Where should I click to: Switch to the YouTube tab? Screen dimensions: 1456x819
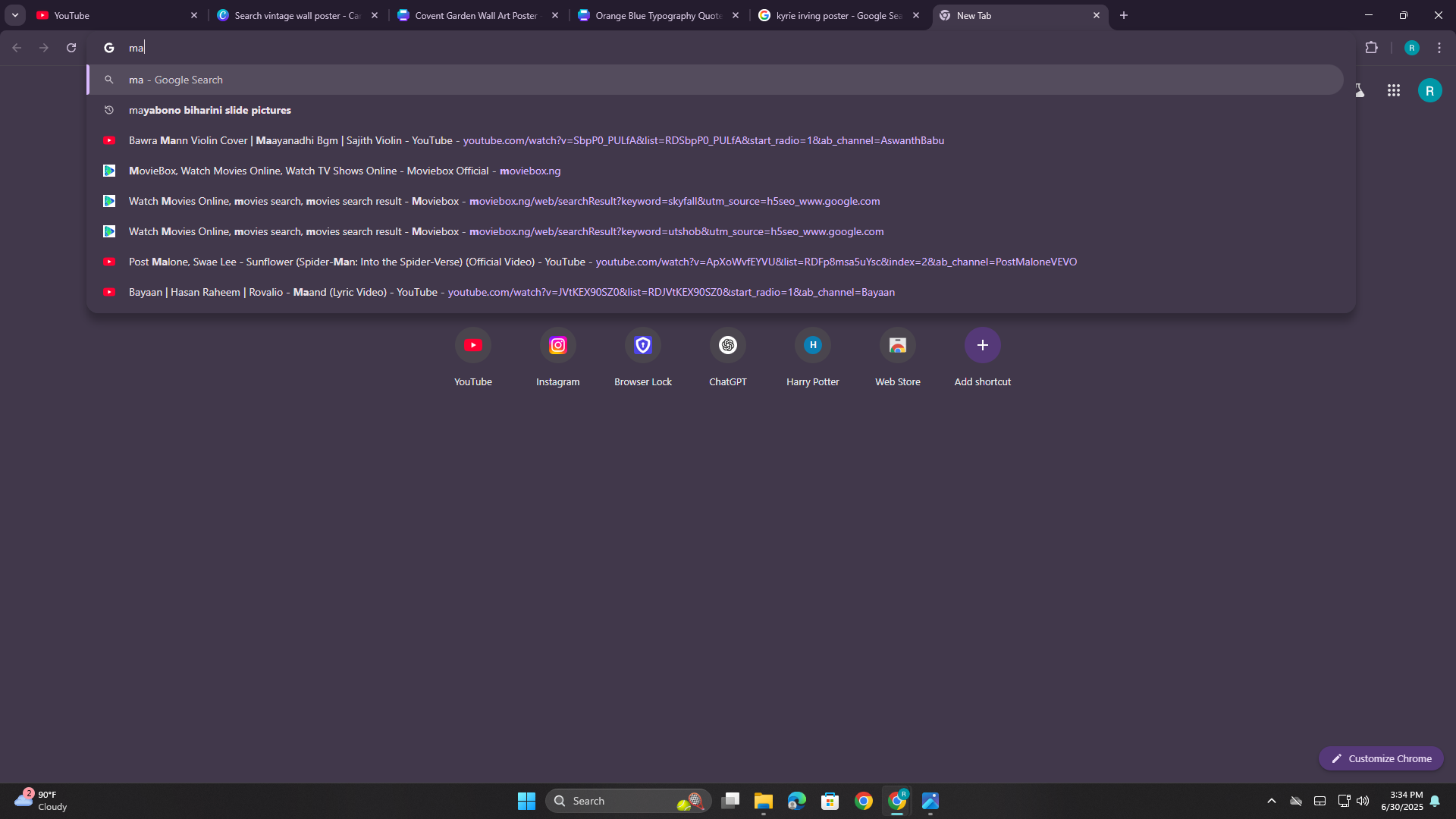117,15
